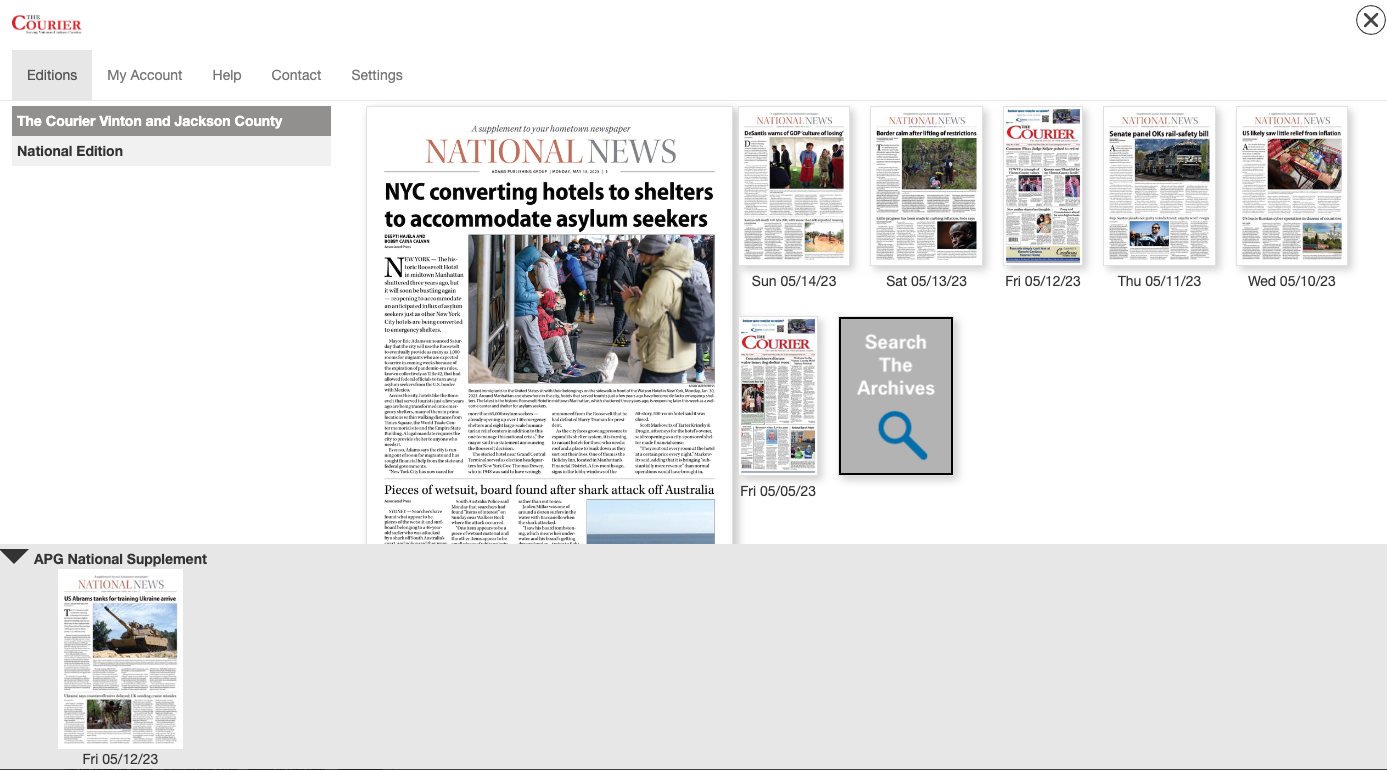Open the My Account tab
This screenshot has height=770, width=1387.
tap(144, 75)
